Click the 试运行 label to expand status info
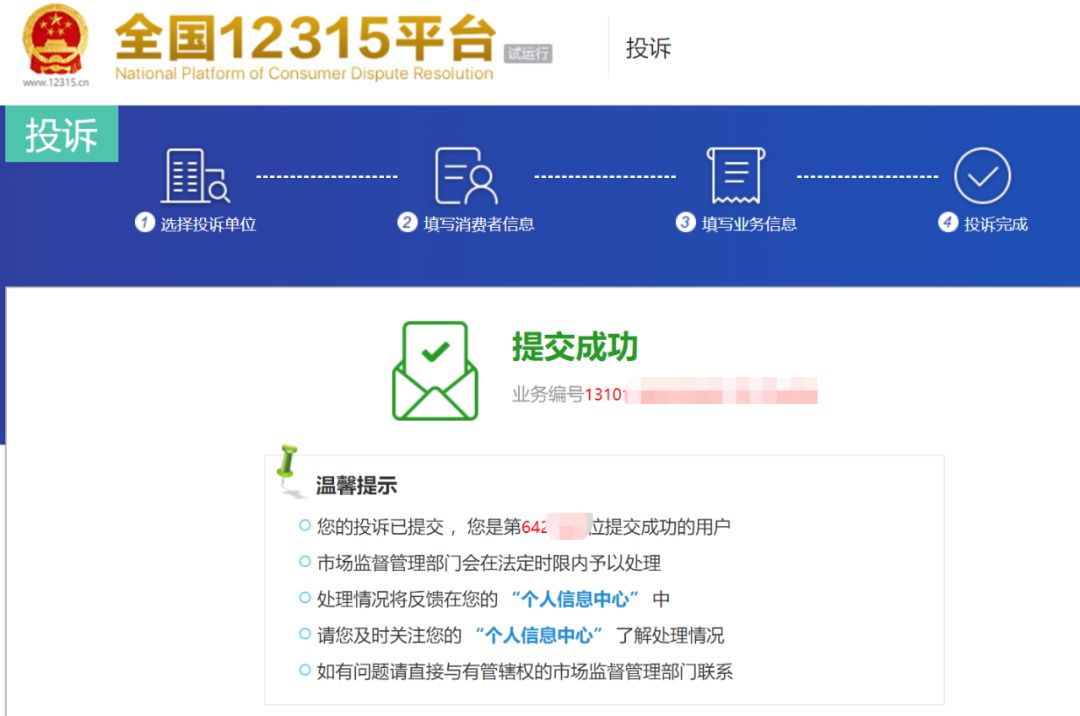 (527, 53)
